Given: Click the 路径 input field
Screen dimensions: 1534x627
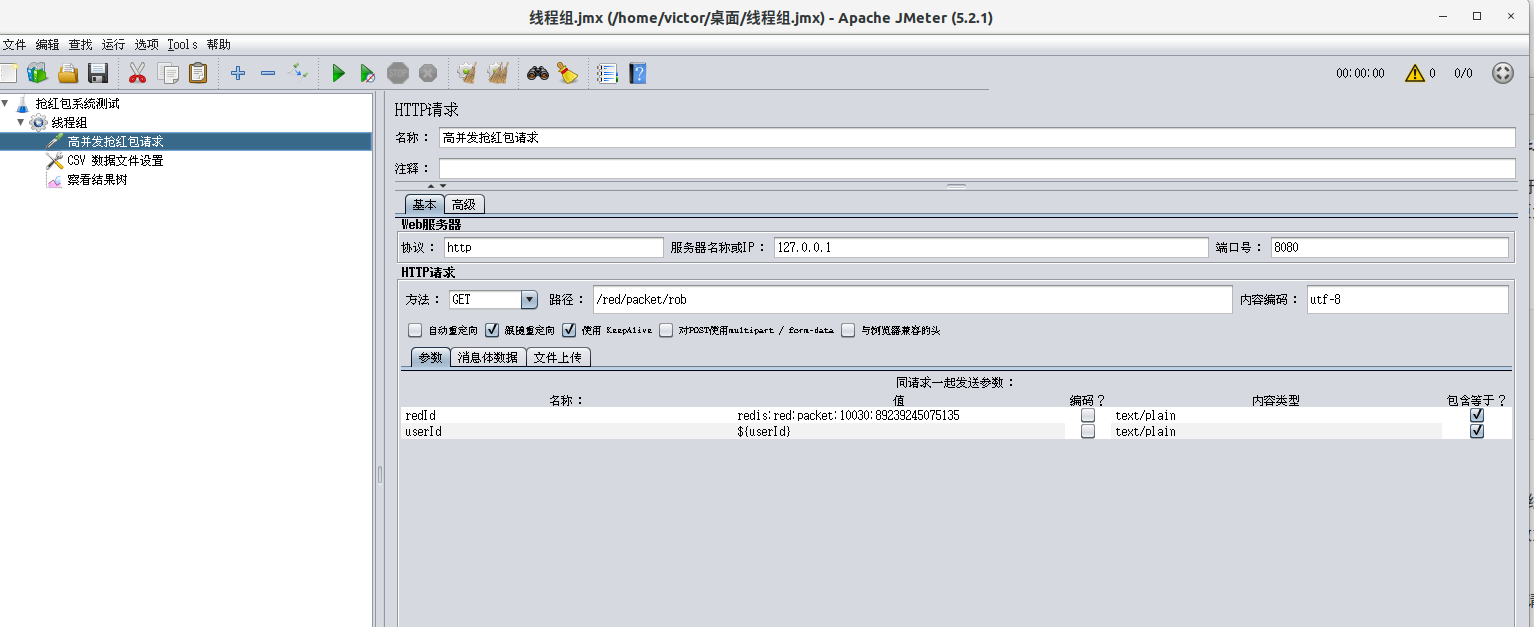Looking at the screenshot, I should 911,300.
